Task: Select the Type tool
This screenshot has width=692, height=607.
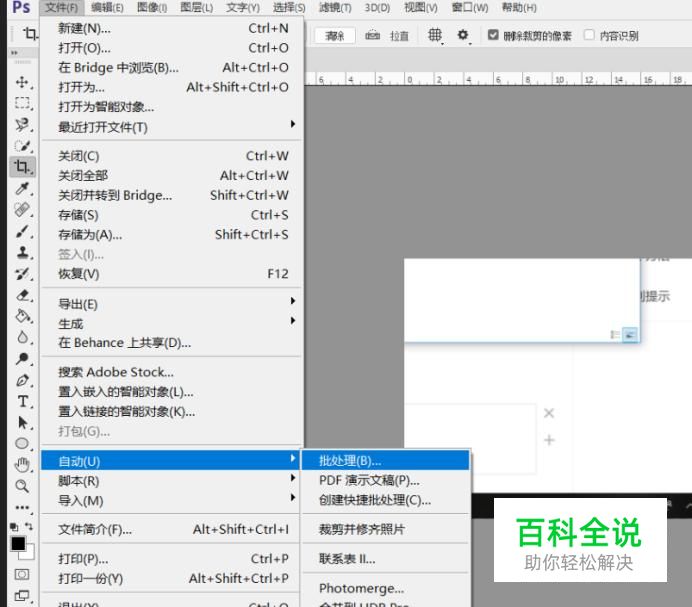Action: tap(22, 401)
